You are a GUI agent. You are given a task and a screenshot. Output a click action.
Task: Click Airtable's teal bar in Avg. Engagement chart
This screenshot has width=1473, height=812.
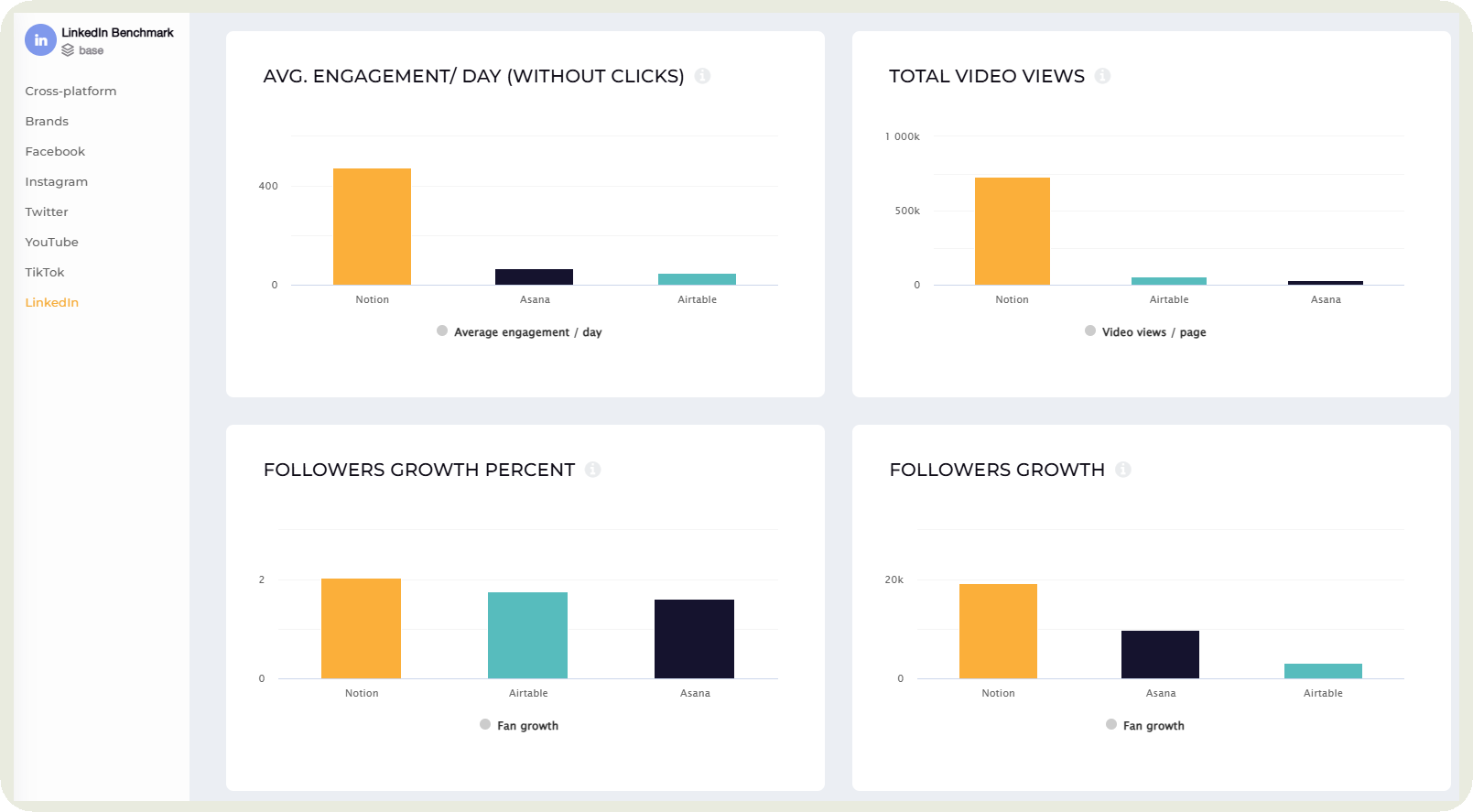(x=697, y=279)
